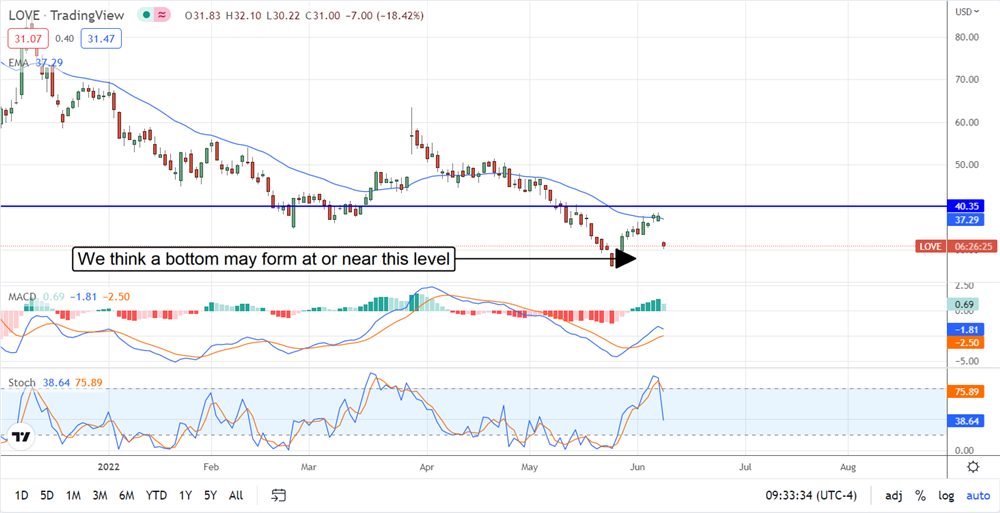Toggle adj adjusted data
This screenshot has width=1000, height=513.
tap(893, 495)
